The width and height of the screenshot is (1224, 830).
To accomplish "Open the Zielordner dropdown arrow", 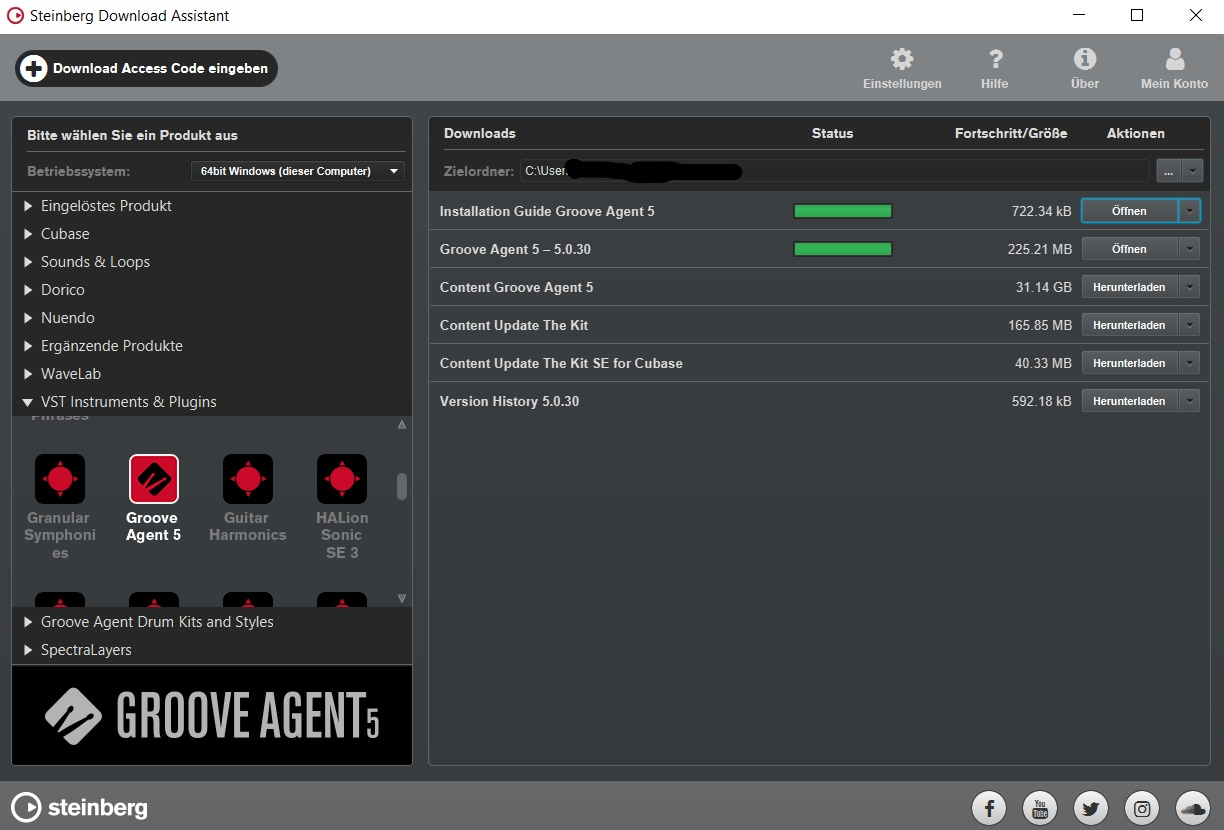I will [1191, 171].
